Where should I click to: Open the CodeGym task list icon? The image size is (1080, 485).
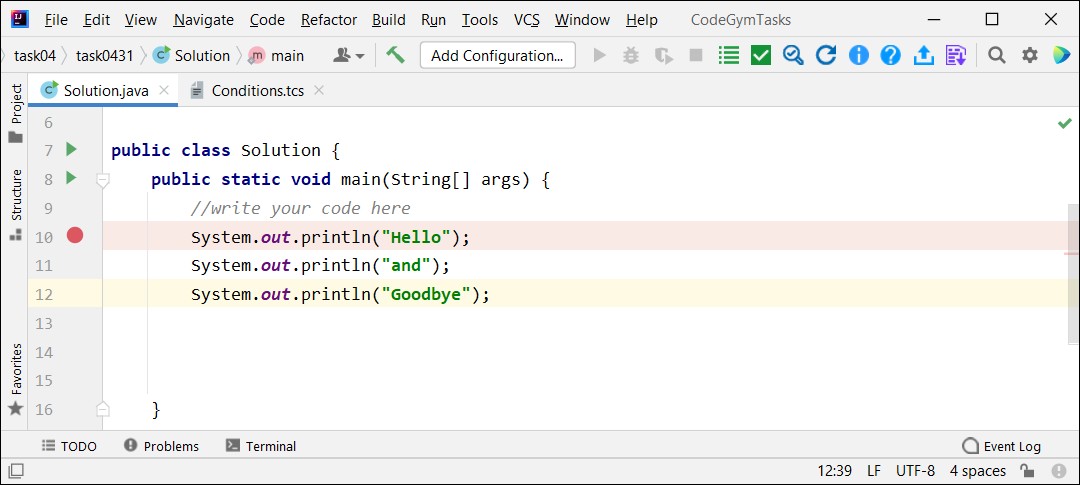[729, 55]
